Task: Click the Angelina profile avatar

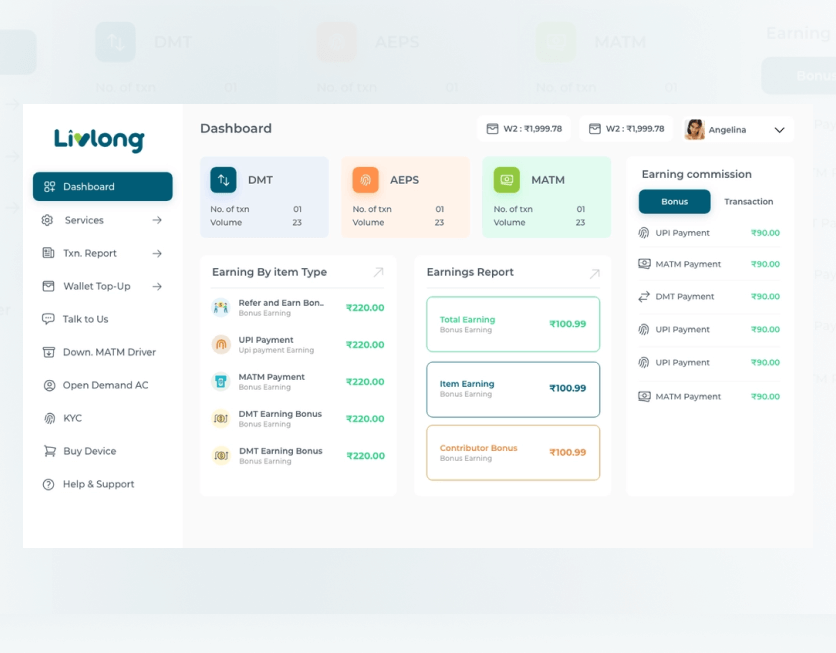Action: [694, 129]
